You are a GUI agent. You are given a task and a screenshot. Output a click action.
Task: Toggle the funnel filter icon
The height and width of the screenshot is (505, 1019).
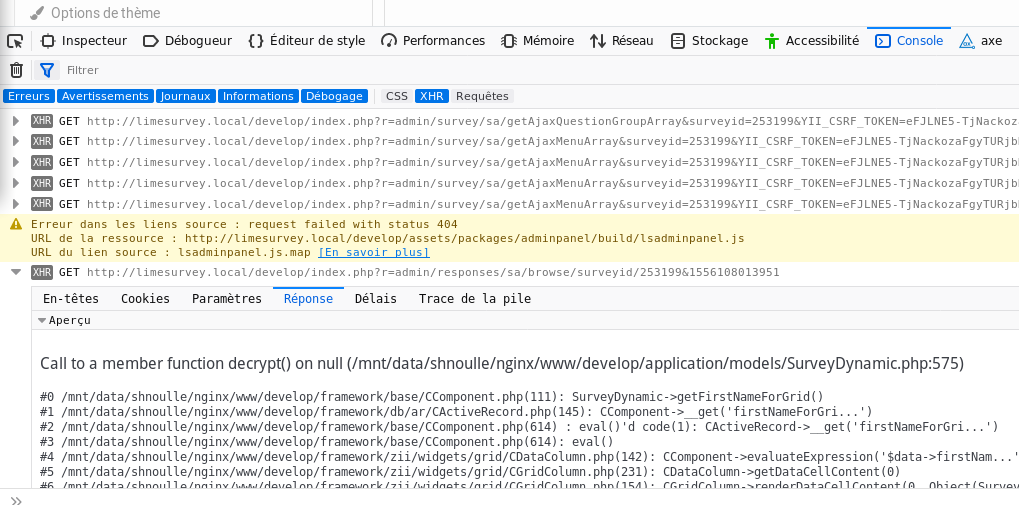click(x=46, y=70)
